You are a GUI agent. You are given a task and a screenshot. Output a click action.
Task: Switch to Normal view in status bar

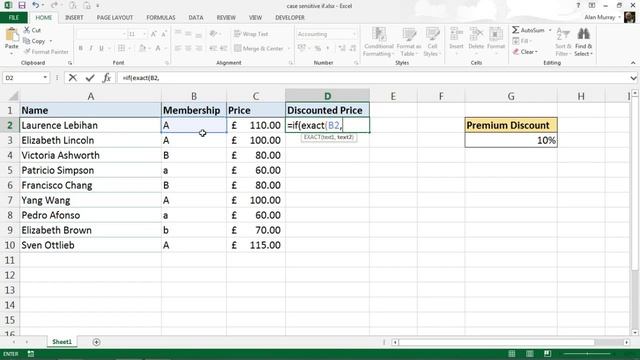coord(511,353)
